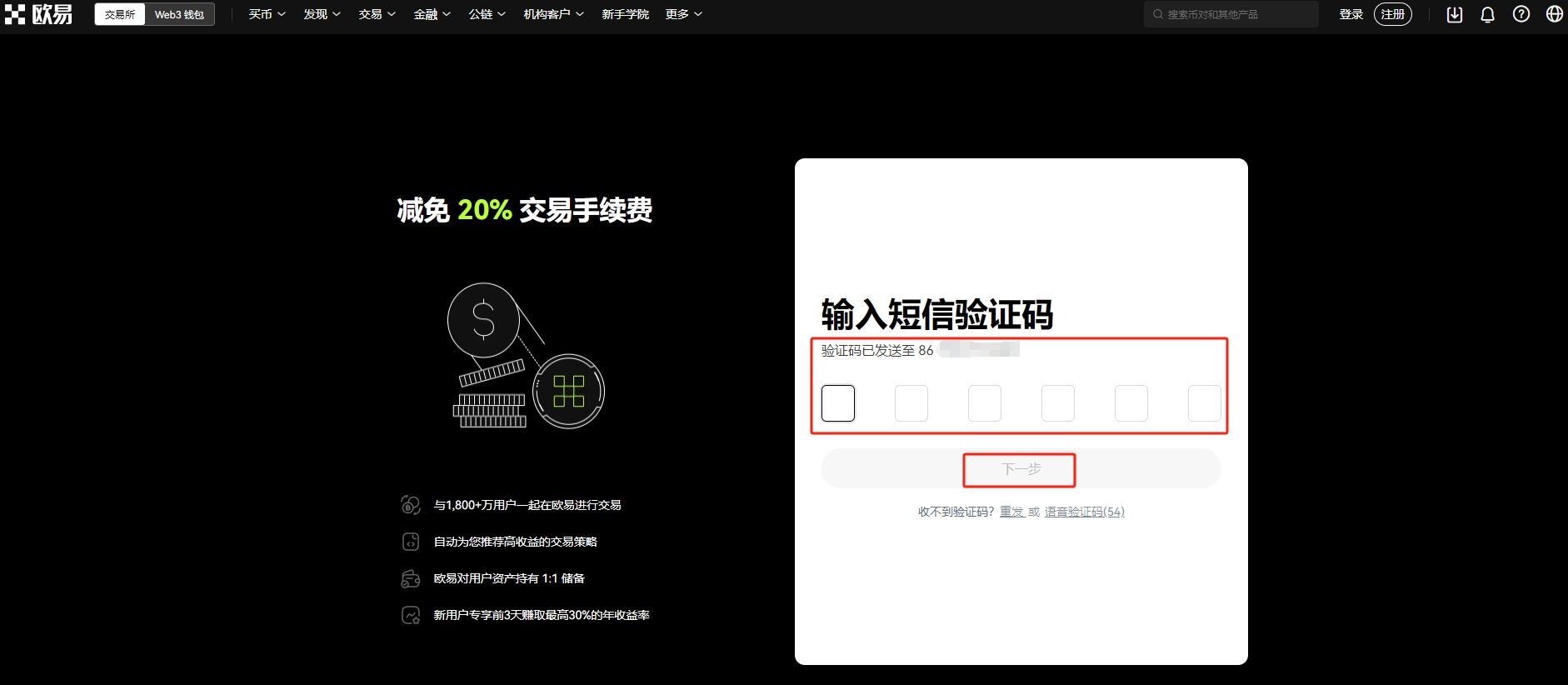Expand the 买币 dropdown menu
Screen dimensions: 1568x685
267,14
